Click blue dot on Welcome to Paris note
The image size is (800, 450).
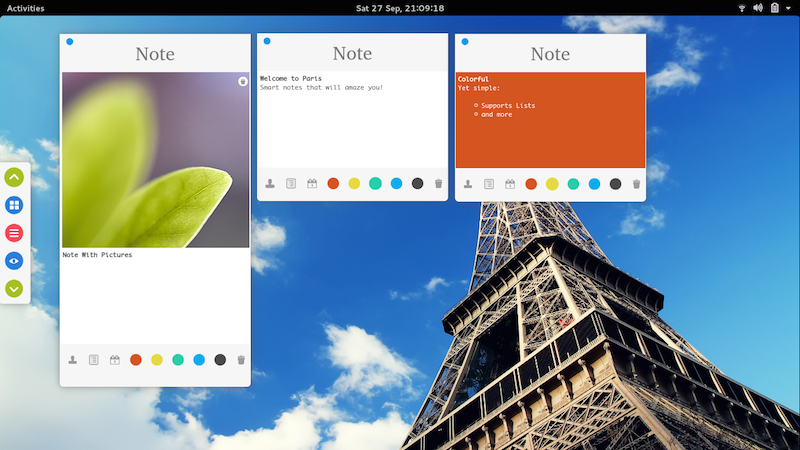(x=267, y=41)
